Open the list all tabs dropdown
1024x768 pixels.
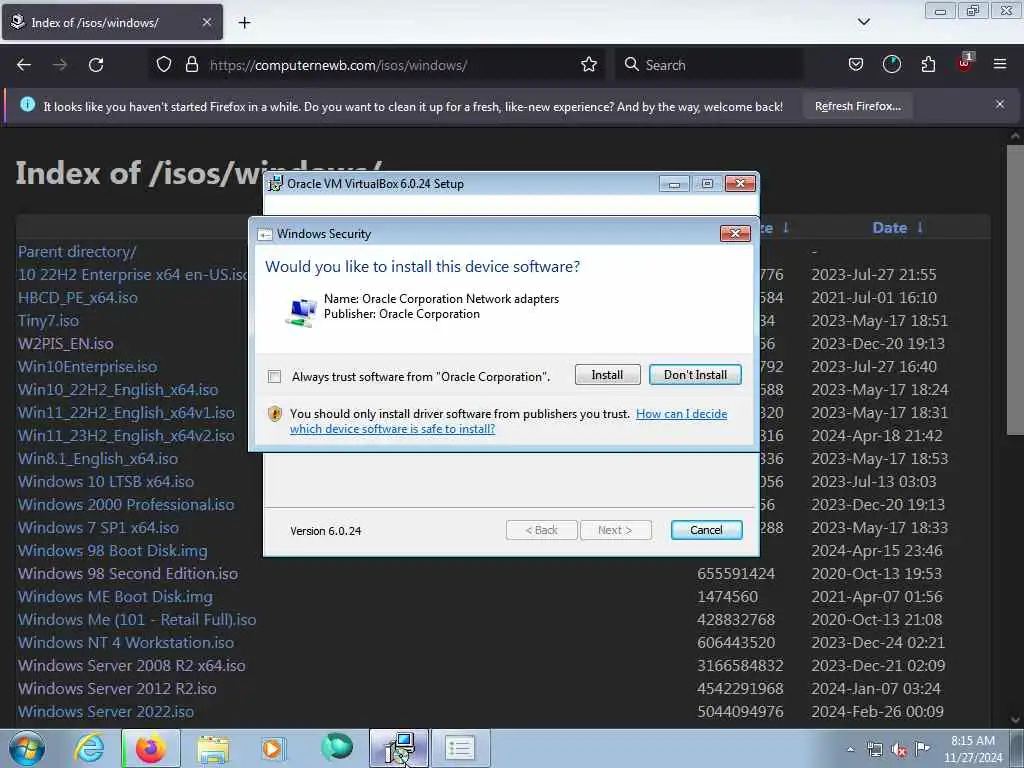click(x=863, y=22)
